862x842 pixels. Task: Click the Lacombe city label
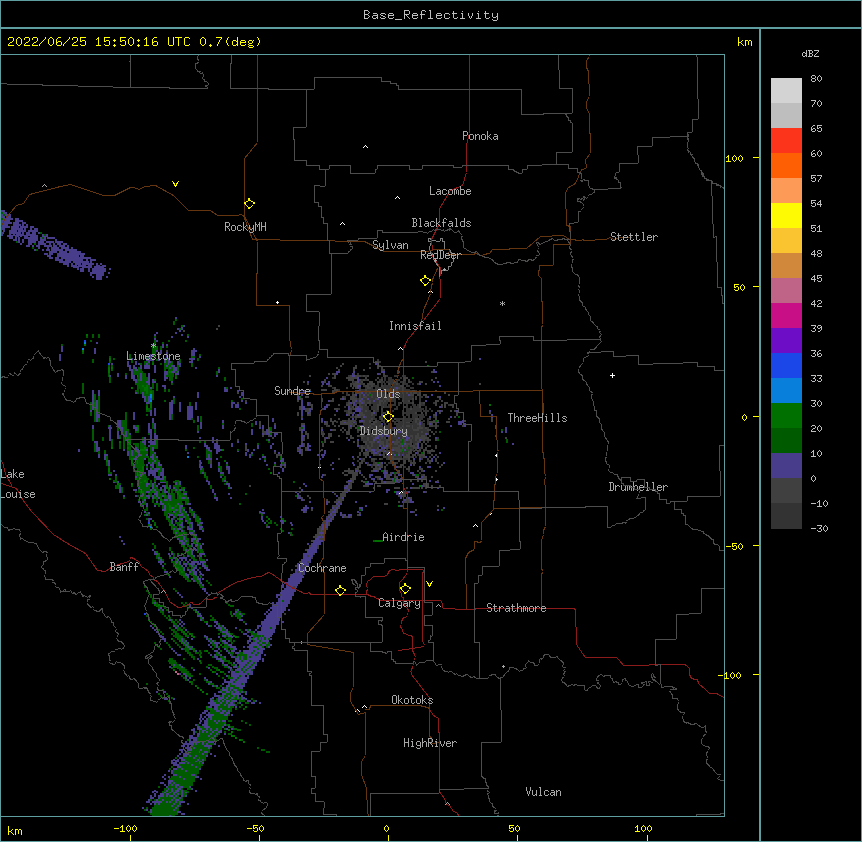tap(450, 191)
